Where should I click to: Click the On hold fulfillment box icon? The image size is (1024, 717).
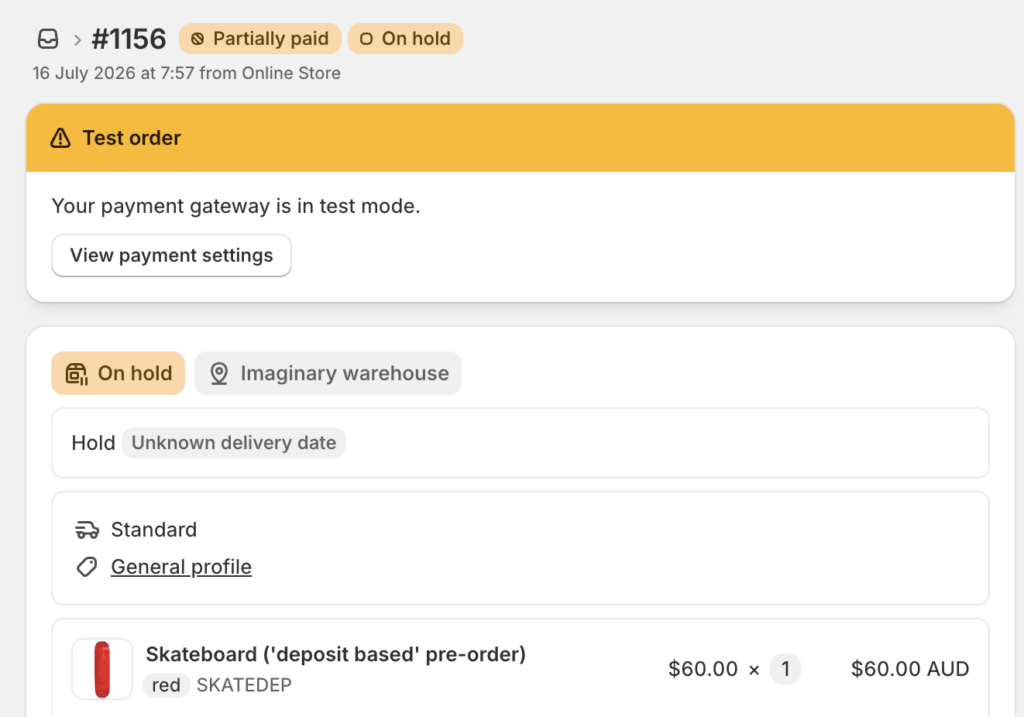coord(76,374)
